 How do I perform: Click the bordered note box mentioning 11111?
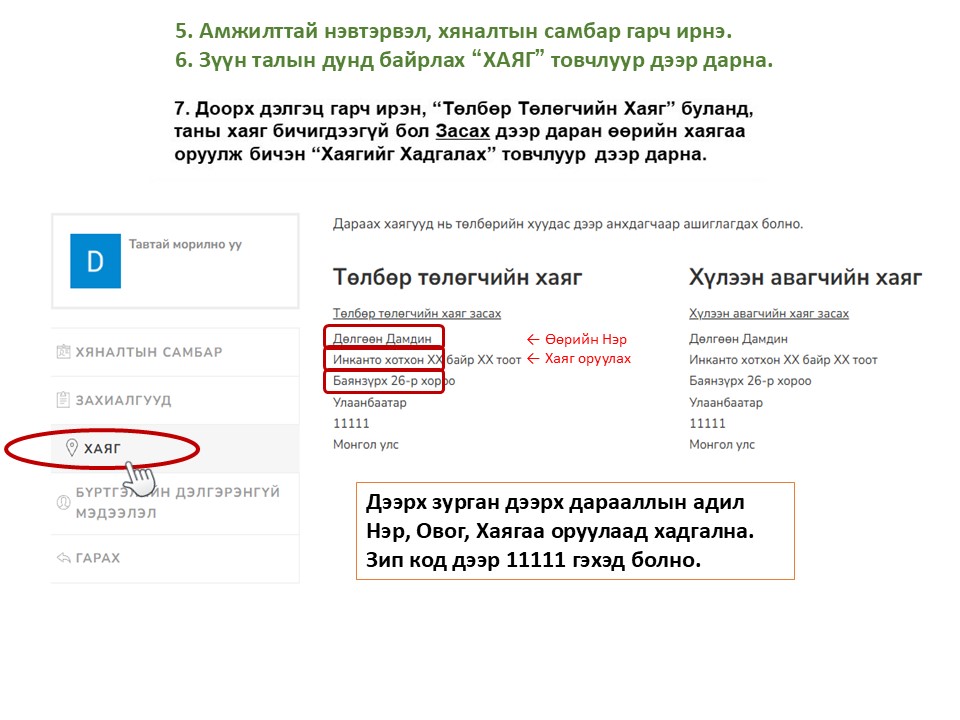[x=575, y=531]
